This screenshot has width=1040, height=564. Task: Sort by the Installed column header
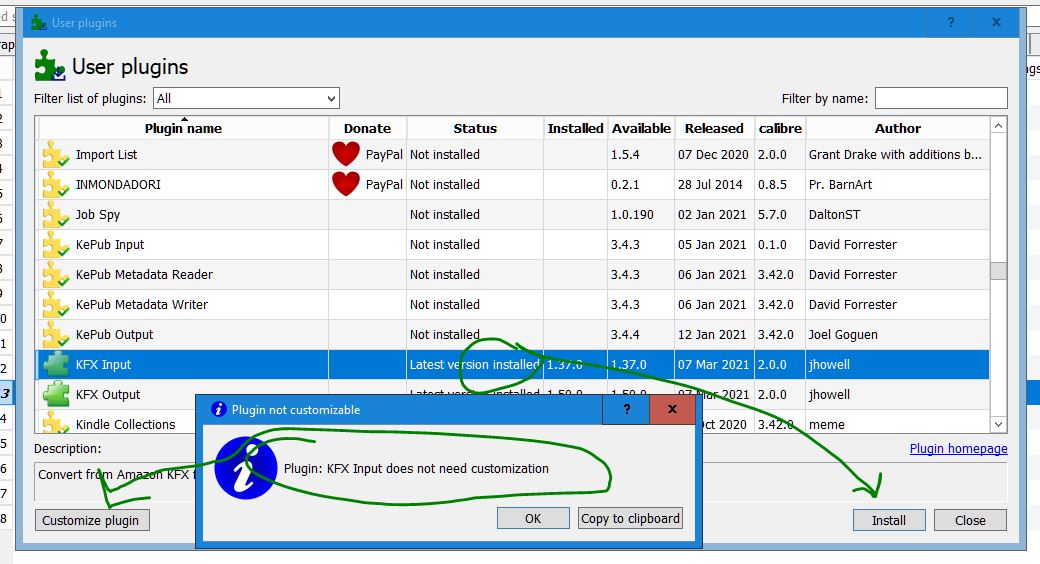pyautogui.click(x=575, y=128)
